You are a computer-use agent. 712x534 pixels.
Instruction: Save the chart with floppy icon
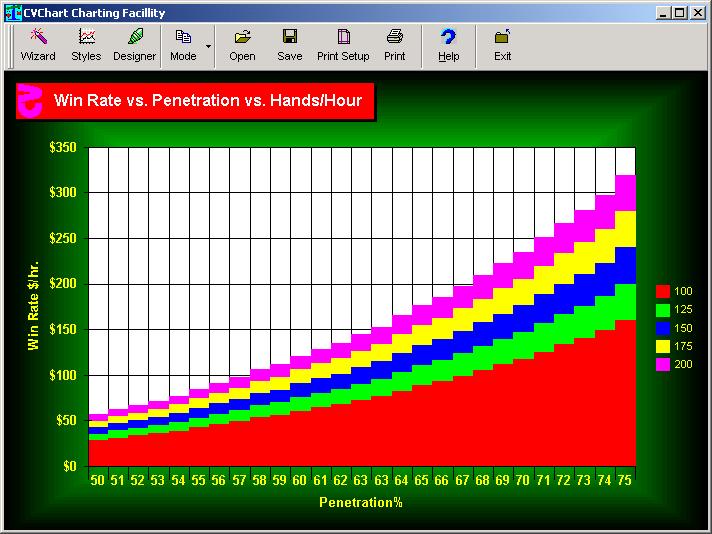(290, 45)
